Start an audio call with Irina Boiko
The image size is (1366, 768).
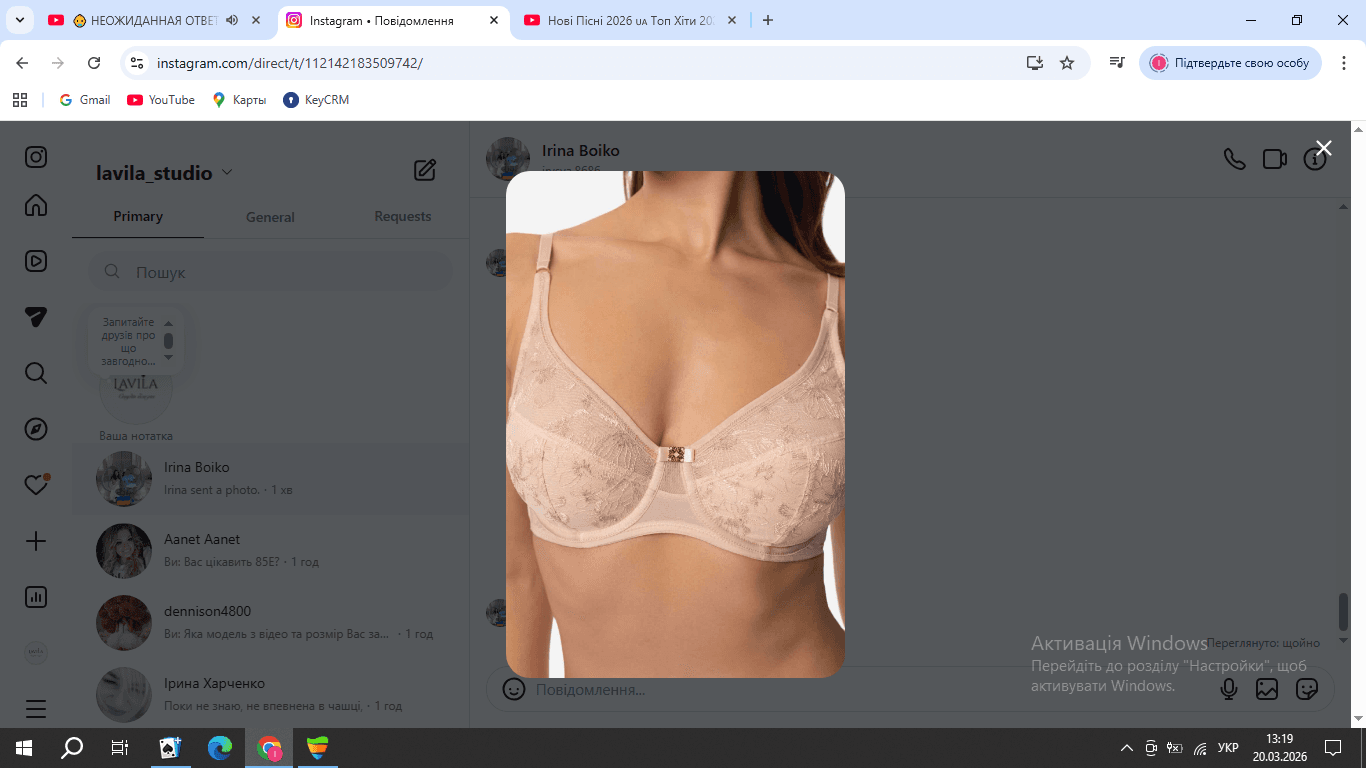tap(1235, 159)
